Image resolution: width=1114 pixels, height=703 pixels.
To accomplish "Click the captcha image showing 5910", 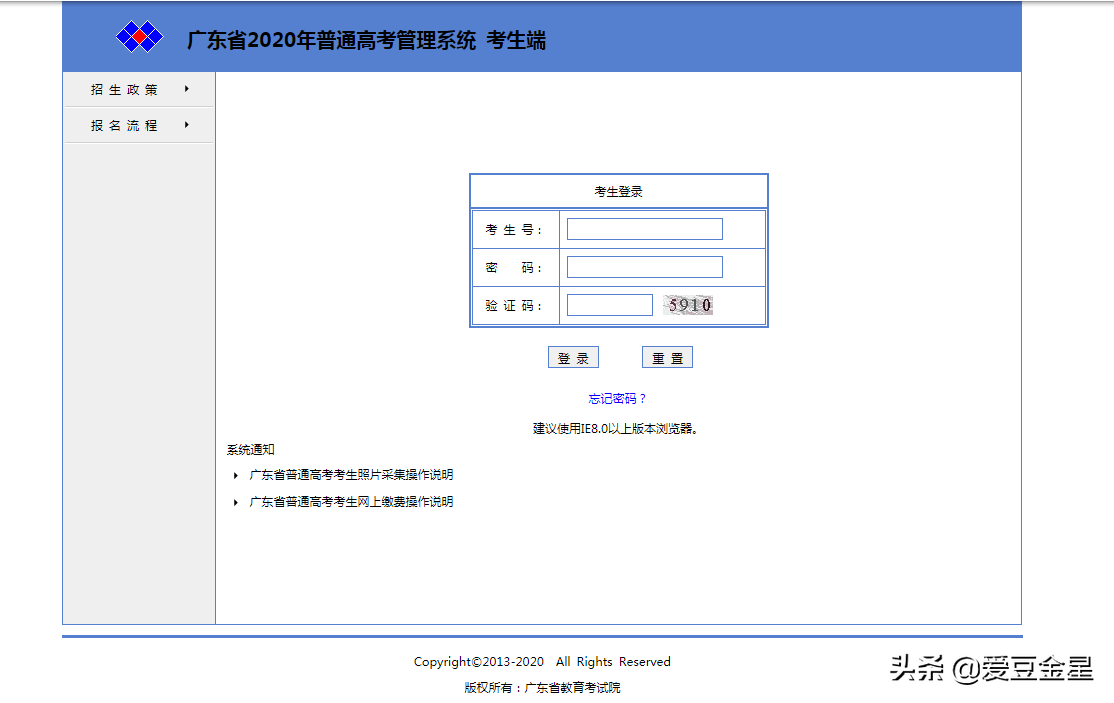I will [688, 304].
